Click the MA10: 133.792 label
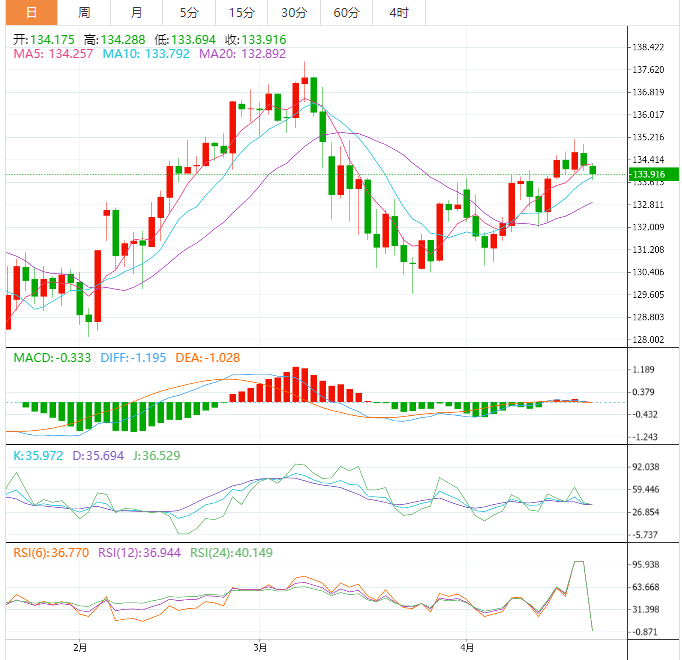 [146, 54]
